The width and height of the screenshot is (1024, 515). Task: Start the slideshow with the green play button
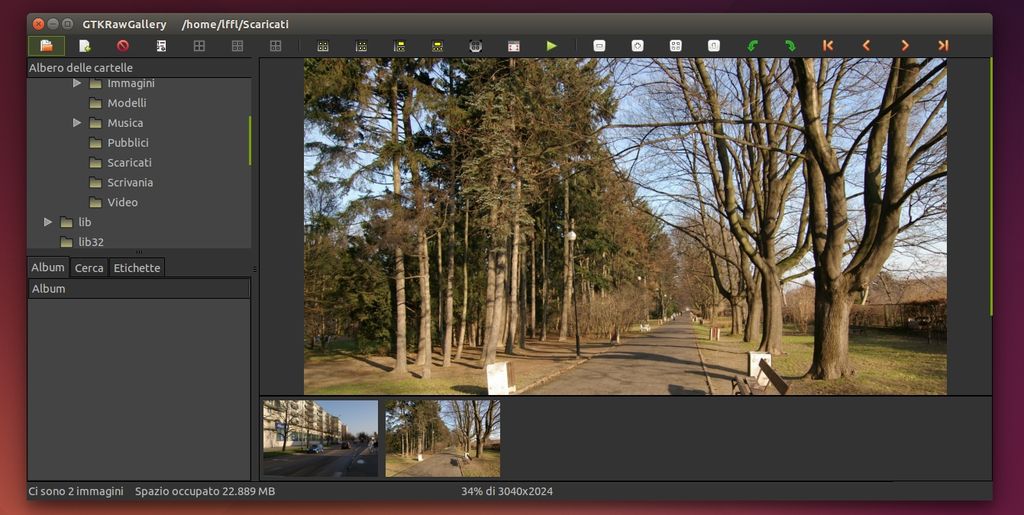pos(551,46)
